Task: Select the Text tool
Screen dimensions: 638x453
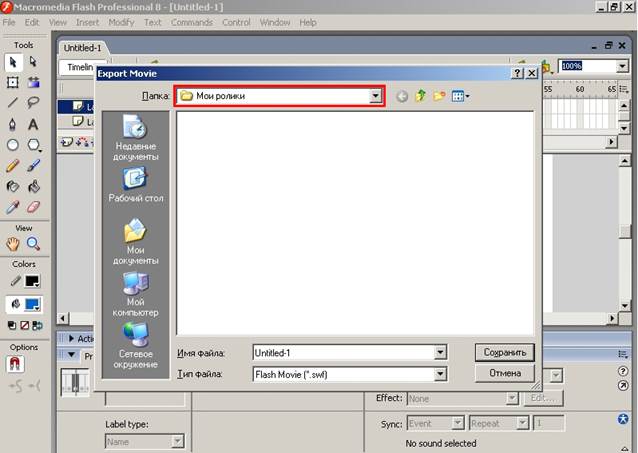Action: tap(33, 124)
